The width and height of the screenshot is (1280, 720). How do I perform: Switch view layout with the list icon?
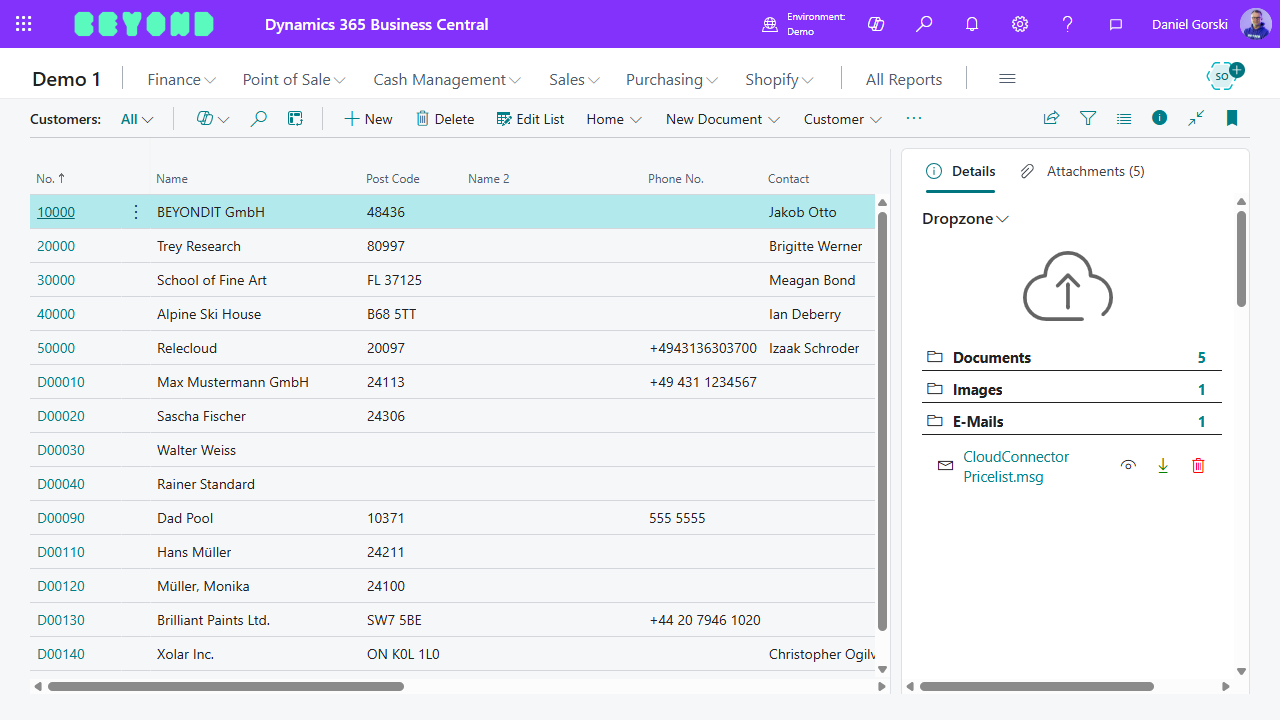[1123, 118]
